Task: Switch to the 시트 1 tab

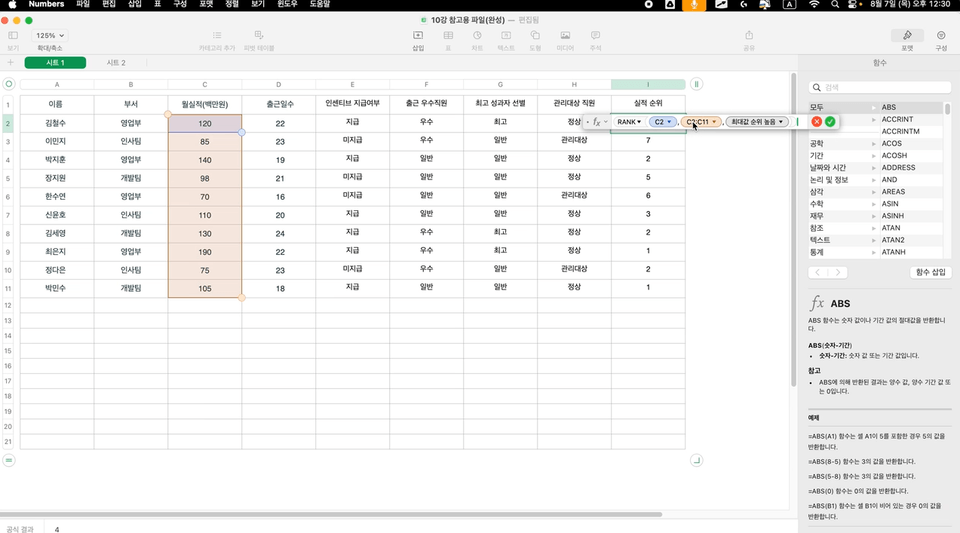Action: click(55, 62)
